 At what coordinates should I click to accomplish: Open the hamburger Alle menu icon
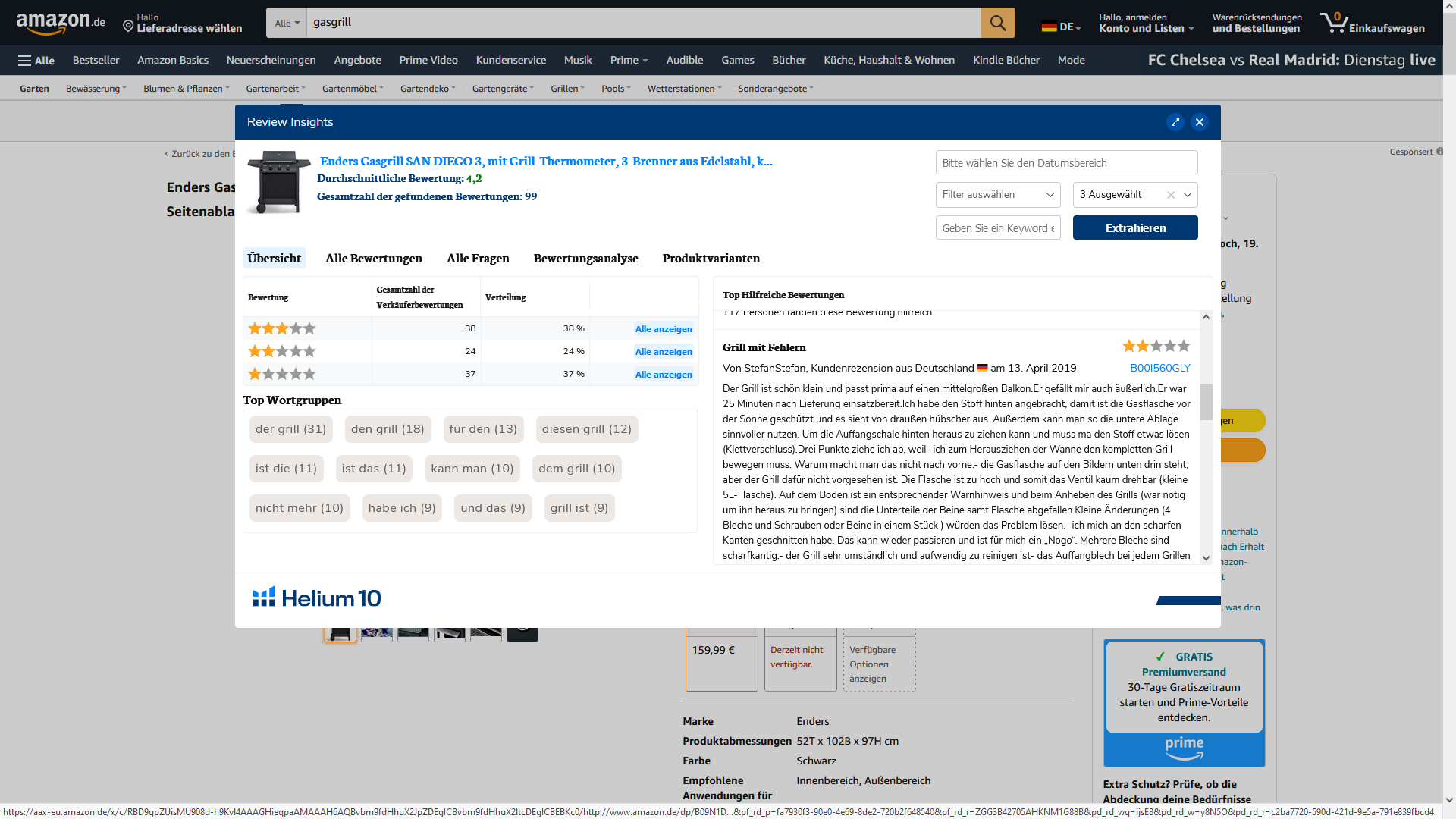point(25,61)
